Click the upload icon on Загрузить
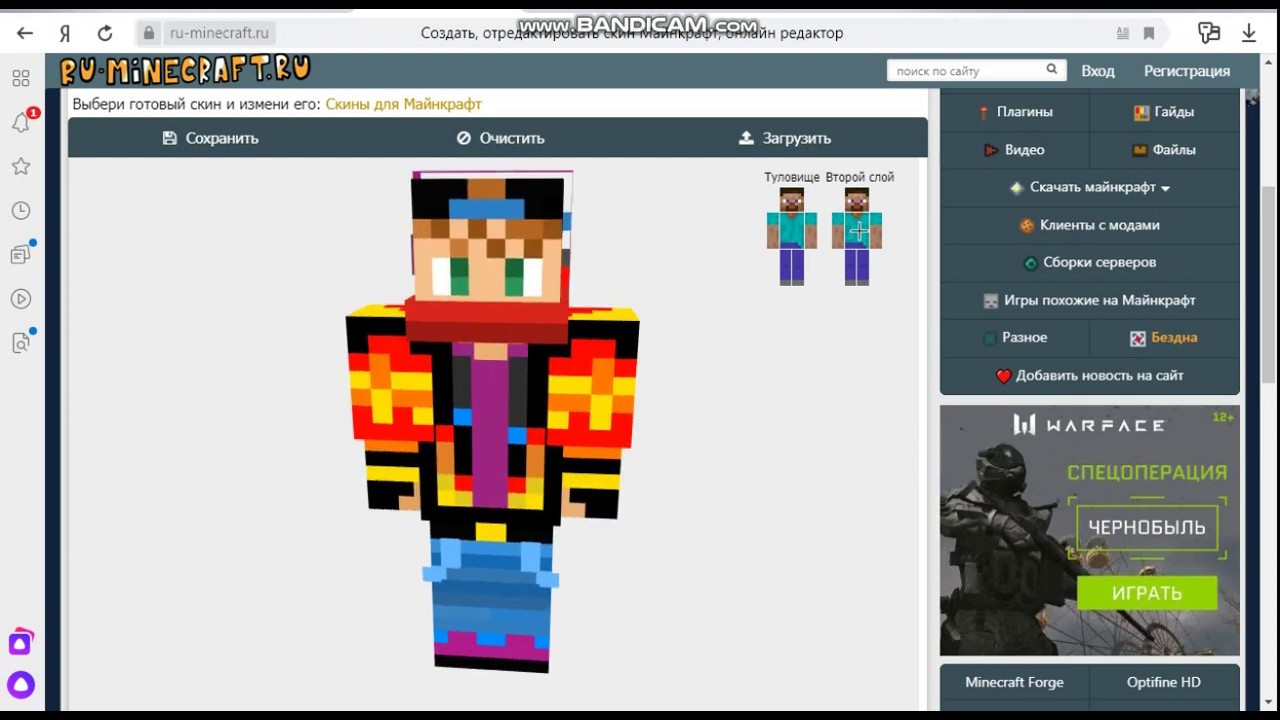Viewport: 1280px width, 720px height. point(746,138)
